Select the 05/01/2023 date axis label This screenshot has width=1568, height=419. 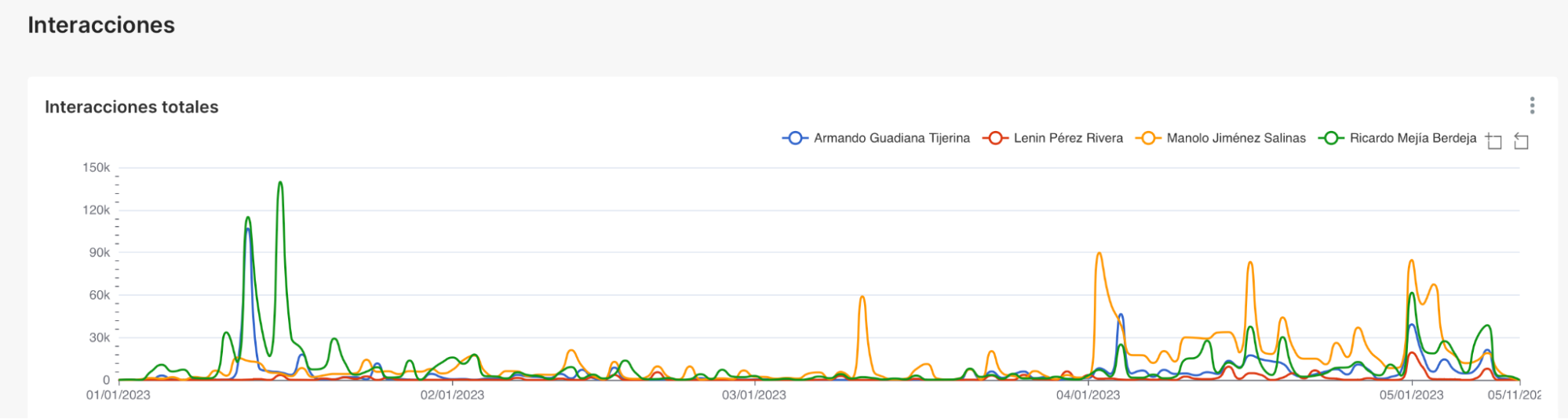click(1411, 395)
